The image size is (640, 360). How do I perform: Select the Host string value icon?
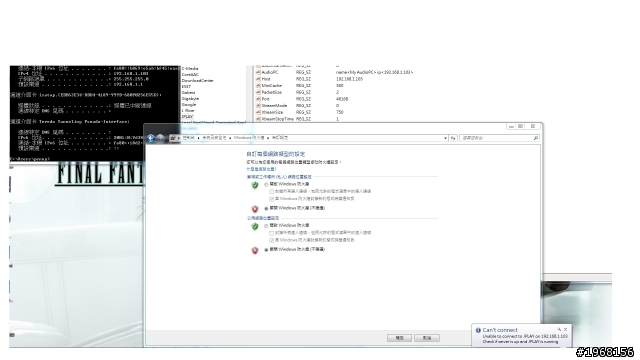(258, 79)
